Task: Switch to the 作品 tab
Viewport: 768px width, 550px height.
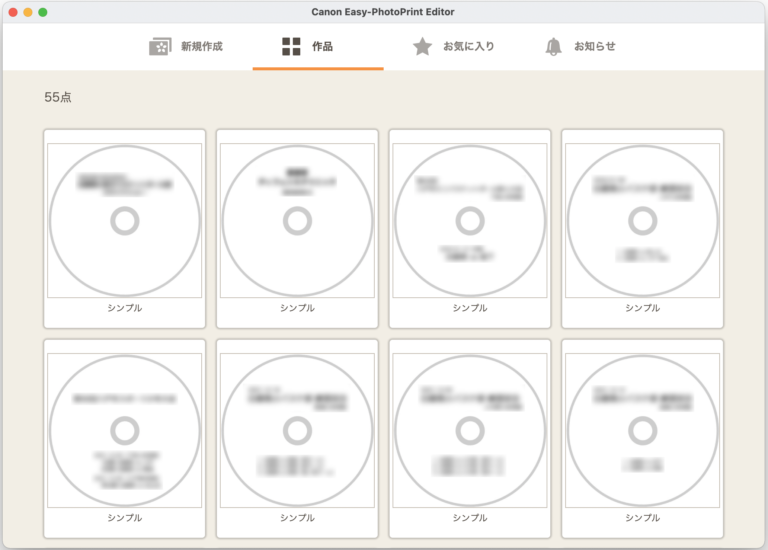Action: 318,47
